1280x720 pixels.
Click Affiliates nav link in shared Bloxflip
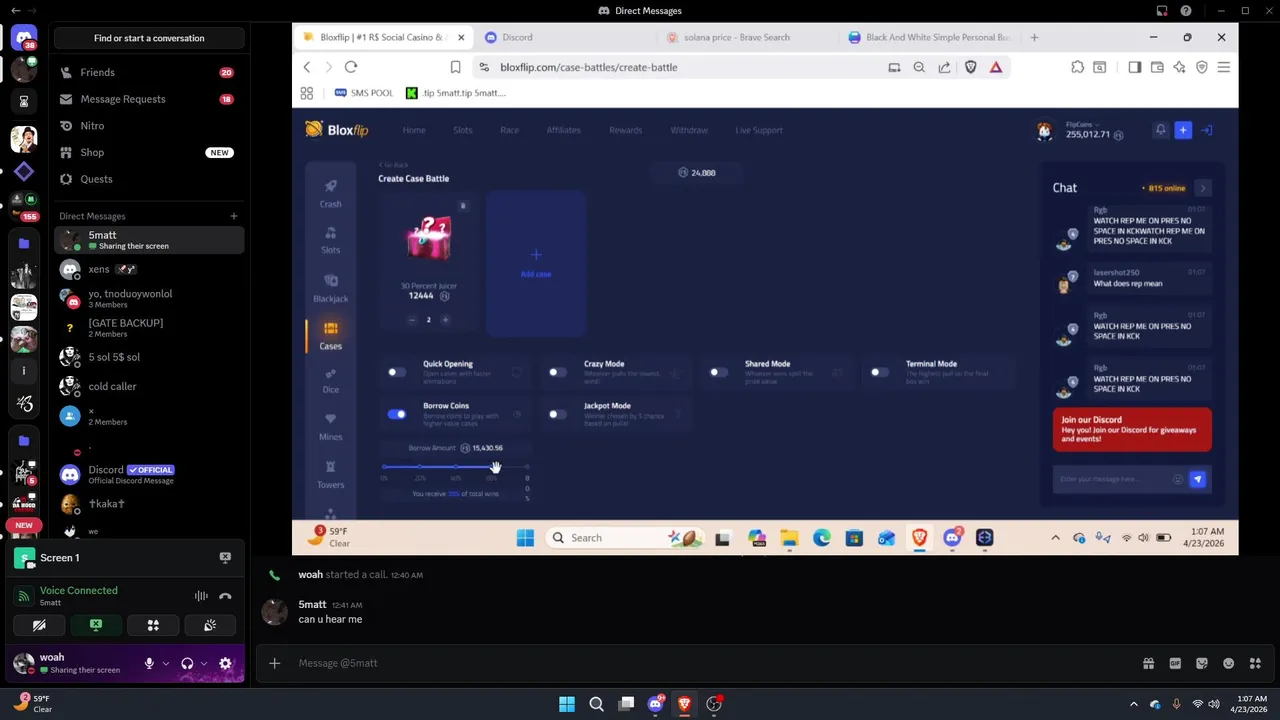coord(563,130)
